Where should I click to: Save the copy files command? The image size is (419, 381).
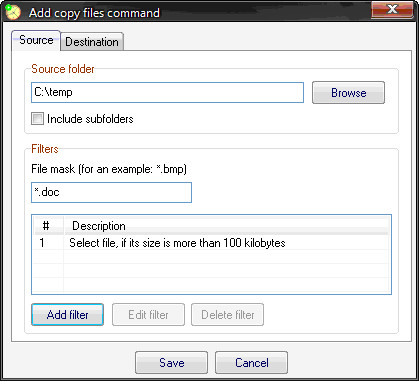172,363
